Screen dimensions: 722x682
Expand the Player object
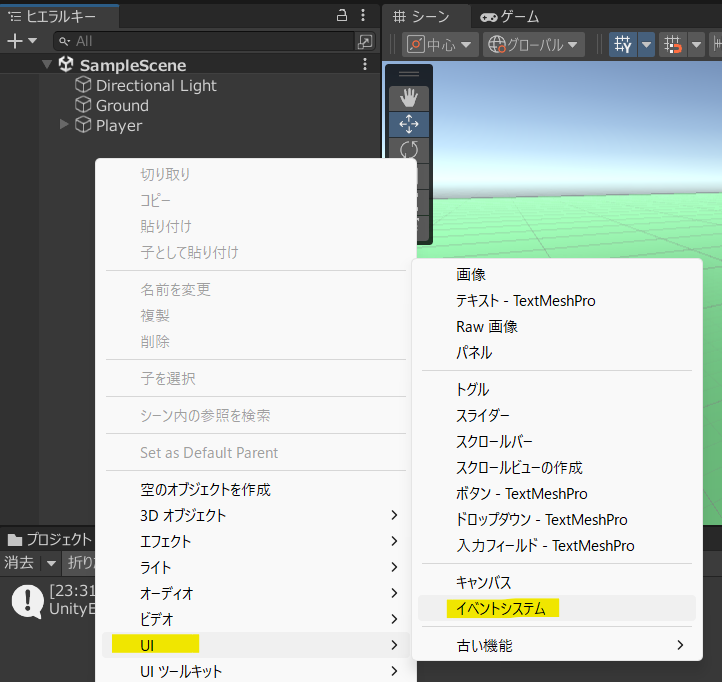pyautogui.click(x=64, y=124)
